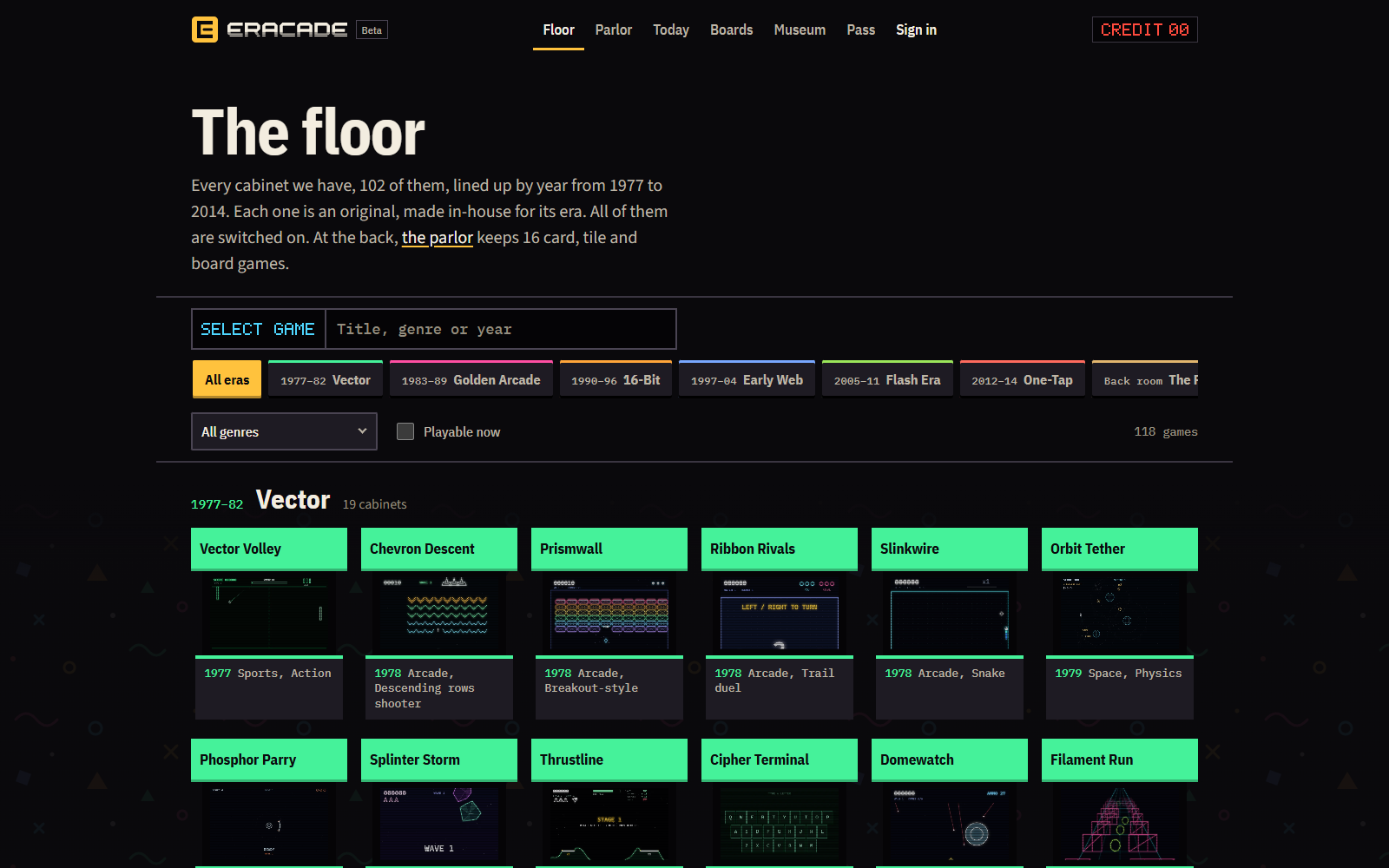
Task: Open the Ribbon Rivals screenshot thumbnail
Action: tap(780, 613)
